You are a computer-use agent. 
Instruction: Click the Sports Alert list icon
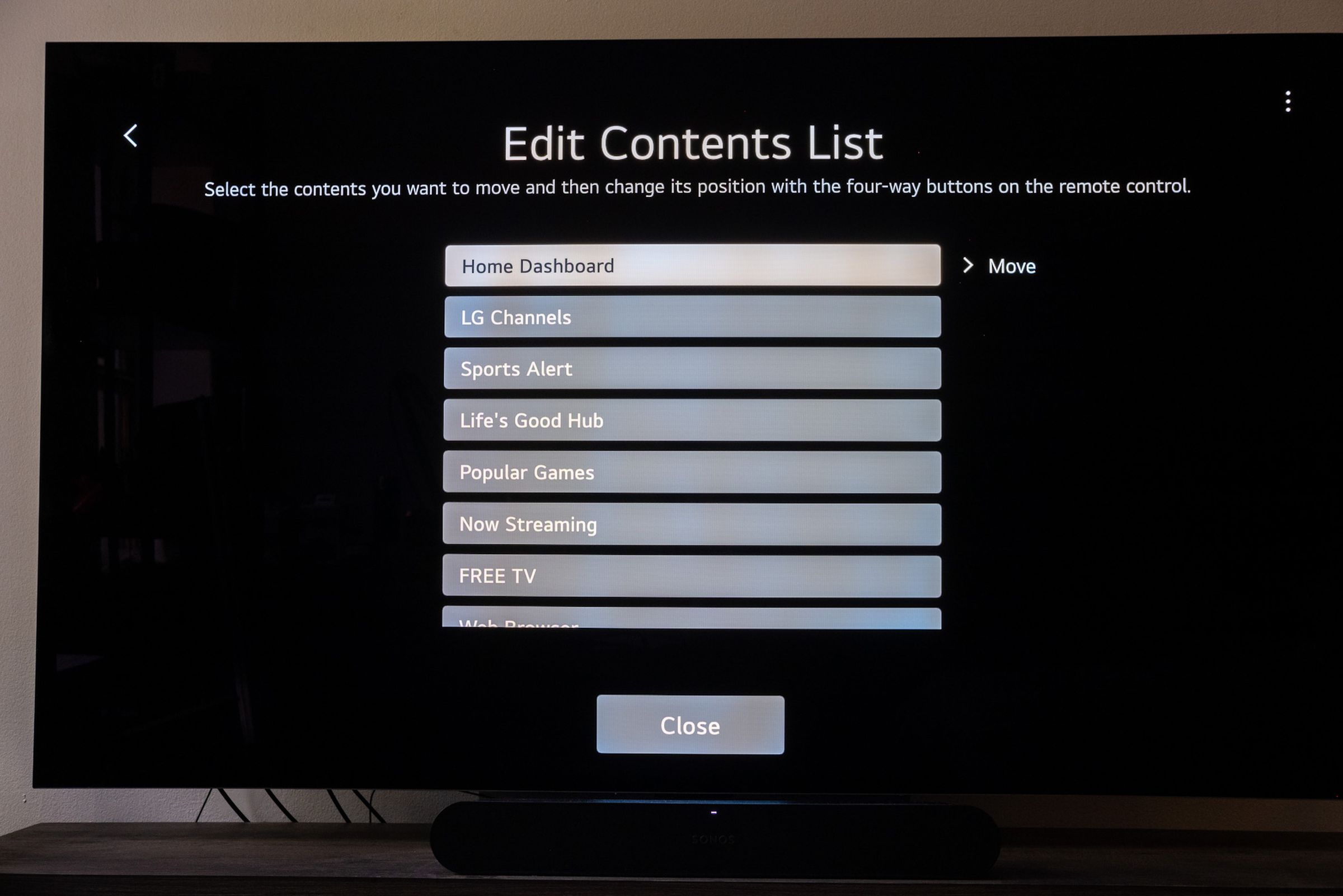[x=693, y=368]
